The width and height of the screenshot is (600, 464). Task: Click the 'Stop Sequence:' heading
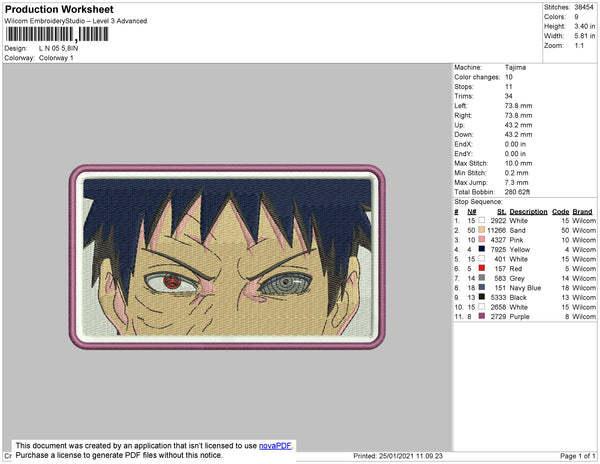[x=478, y=202]
